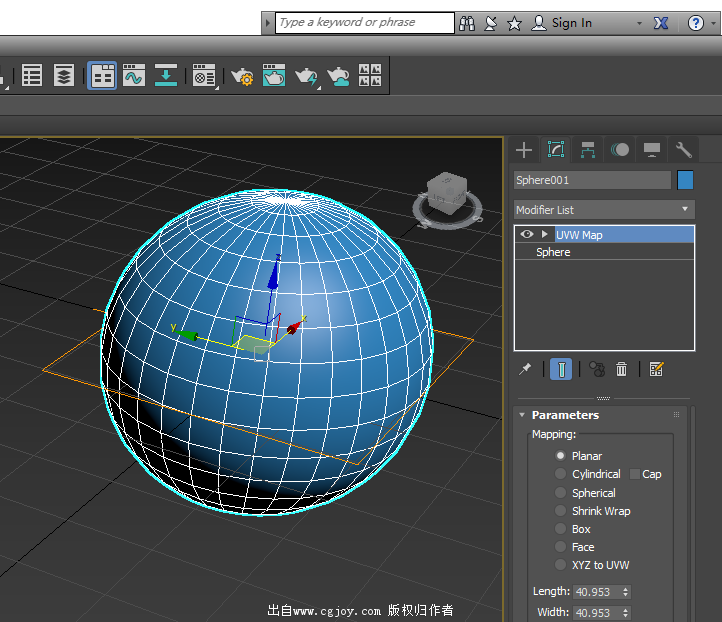Screen dimensions: 722x622
Task: Expand the UVW Map modifier sub-objects
Action: (x=544, y=234)
